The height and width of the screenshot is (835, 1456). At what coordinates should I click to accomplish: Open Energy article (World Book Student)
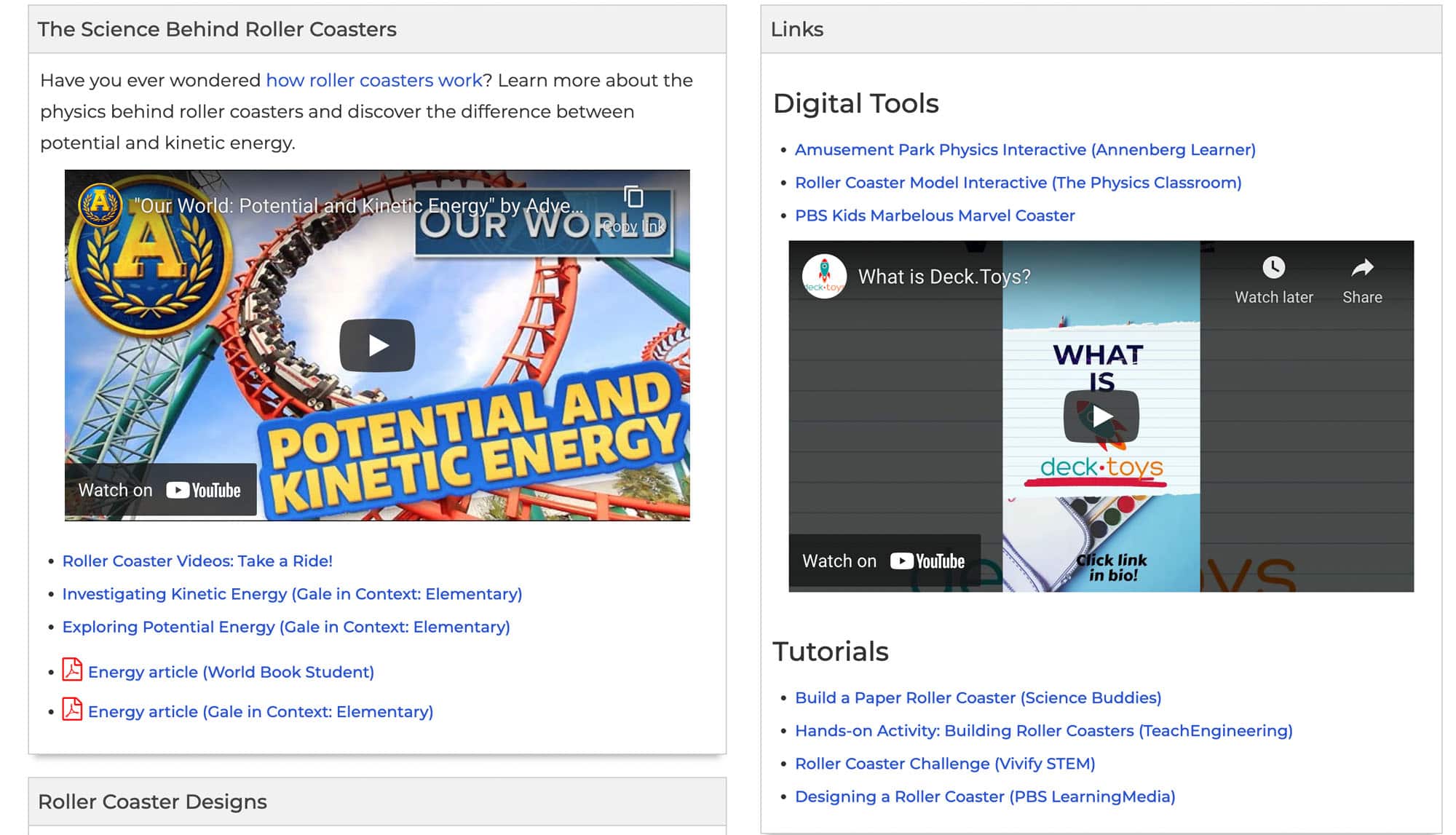(231, 672)
